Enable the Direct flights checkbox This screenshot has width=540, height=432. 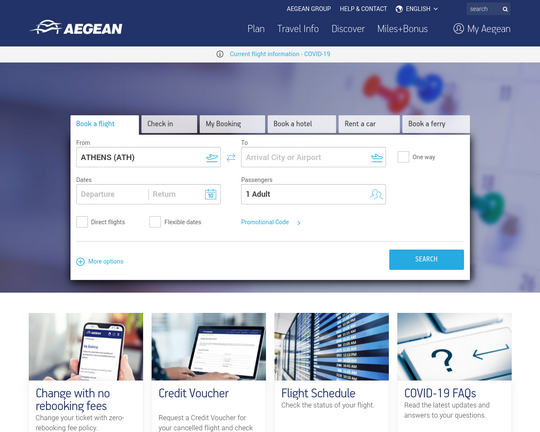[x=82, y=222]
